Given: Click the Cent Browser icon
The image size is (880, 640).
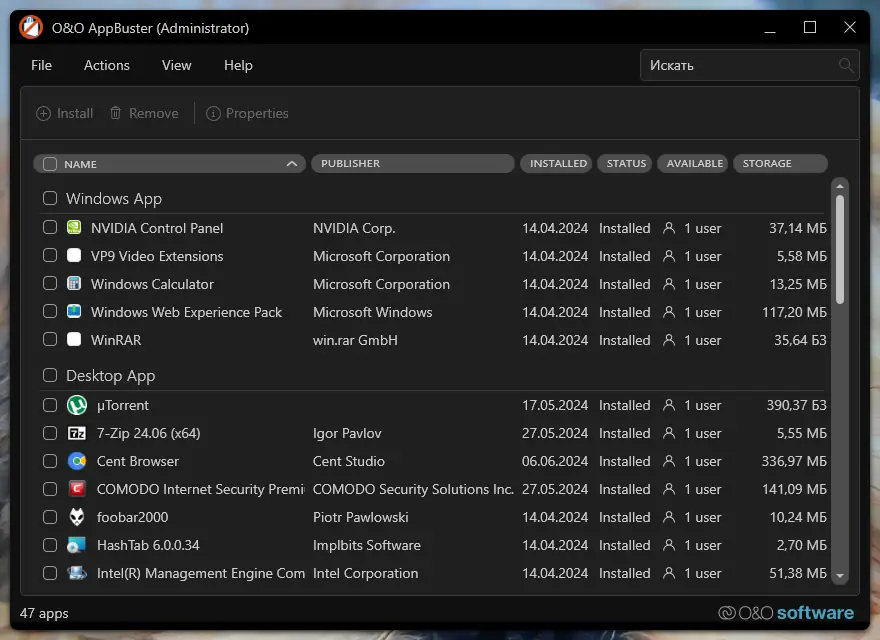Looking at the screenshot, I should point(77,461).
